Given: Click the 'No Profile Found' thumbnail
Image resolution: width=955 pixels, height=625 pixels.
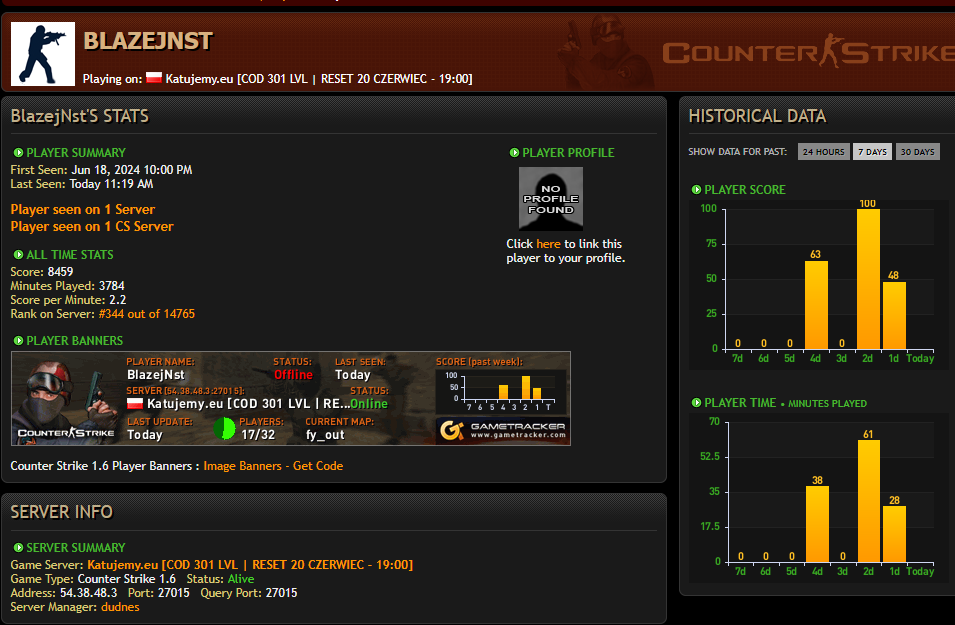Looking at the screenshot, I should coord(551,199).
